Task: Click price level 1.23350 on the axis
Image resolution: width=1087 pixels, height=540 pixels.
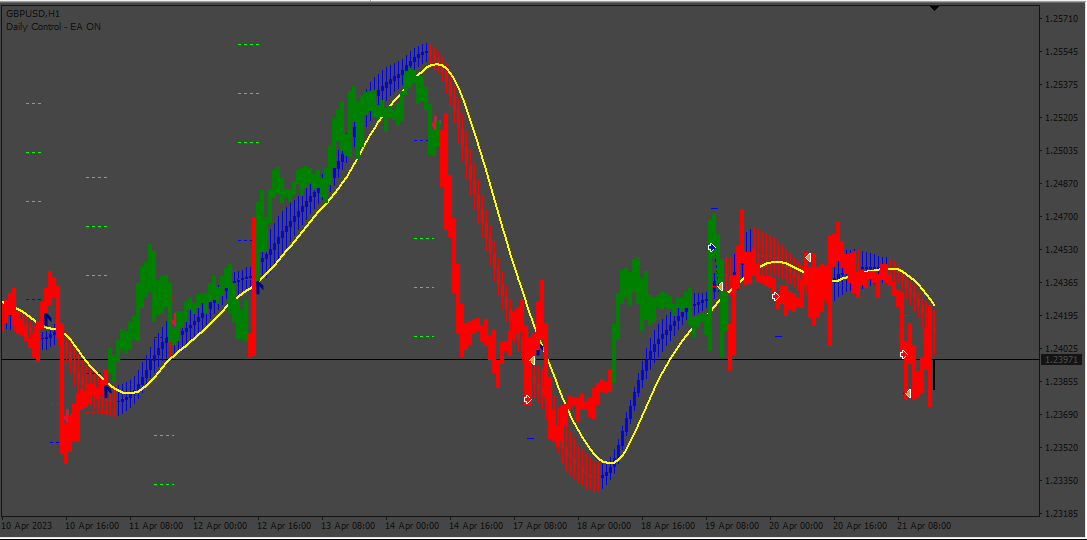Action: tap(1061, 481)
